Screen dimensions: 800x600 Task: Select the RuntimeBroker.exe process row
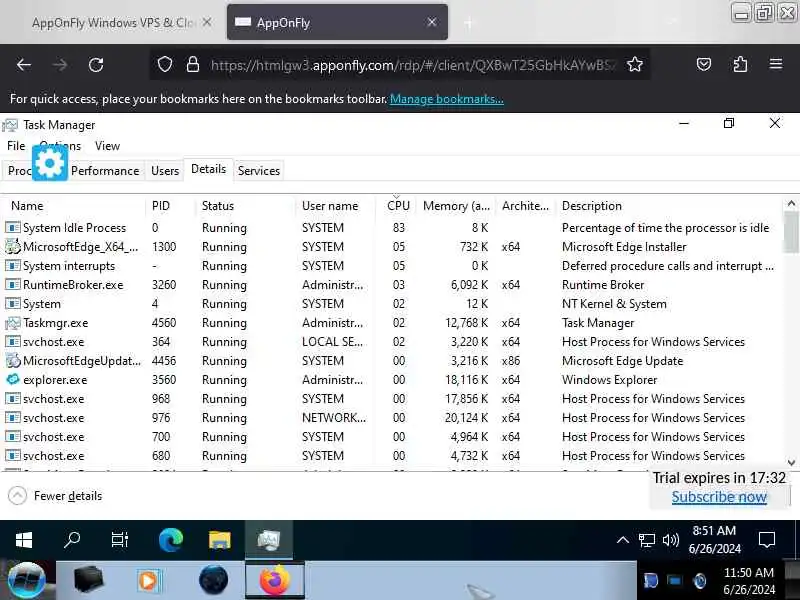pos(392,285)
